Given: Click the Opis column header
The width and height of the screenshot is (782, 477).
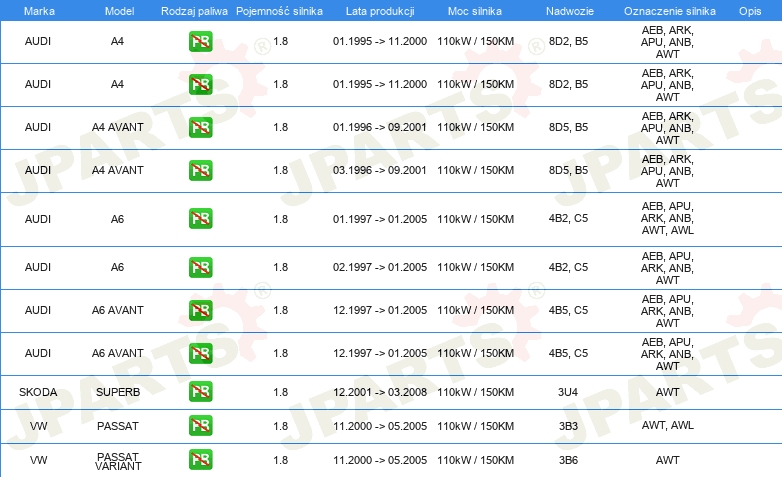Looking at the screenshot, I should (750, 11).
